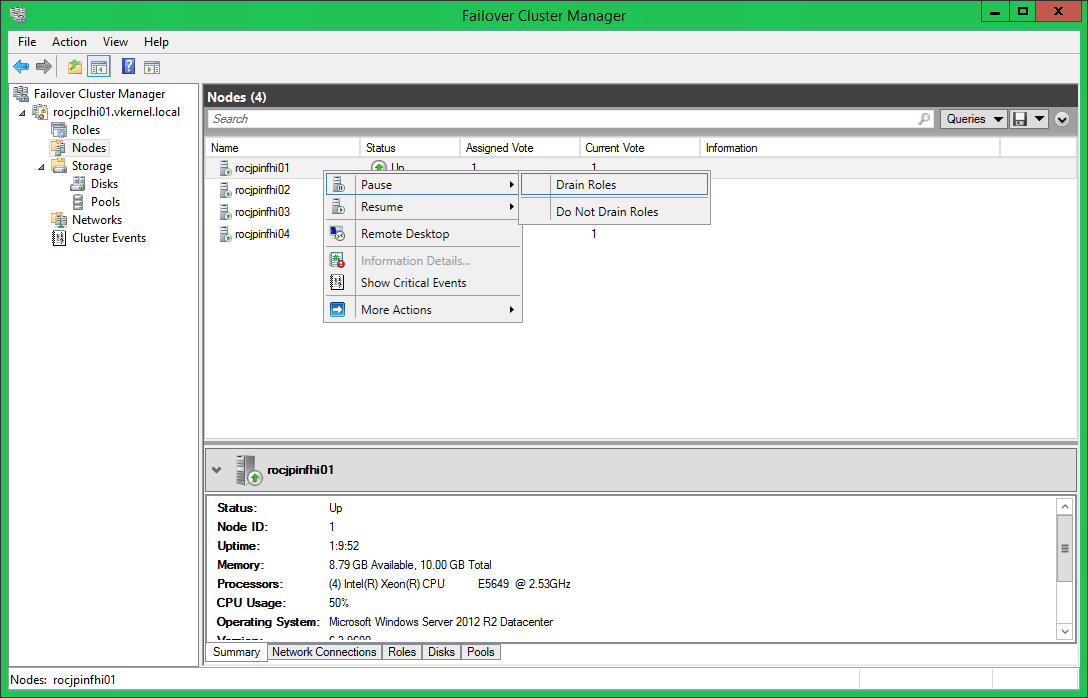Image resolution: width=1088 pixels, height=698 pixels.
Task: Switch to the Summary tab
Action: point(237,652)
